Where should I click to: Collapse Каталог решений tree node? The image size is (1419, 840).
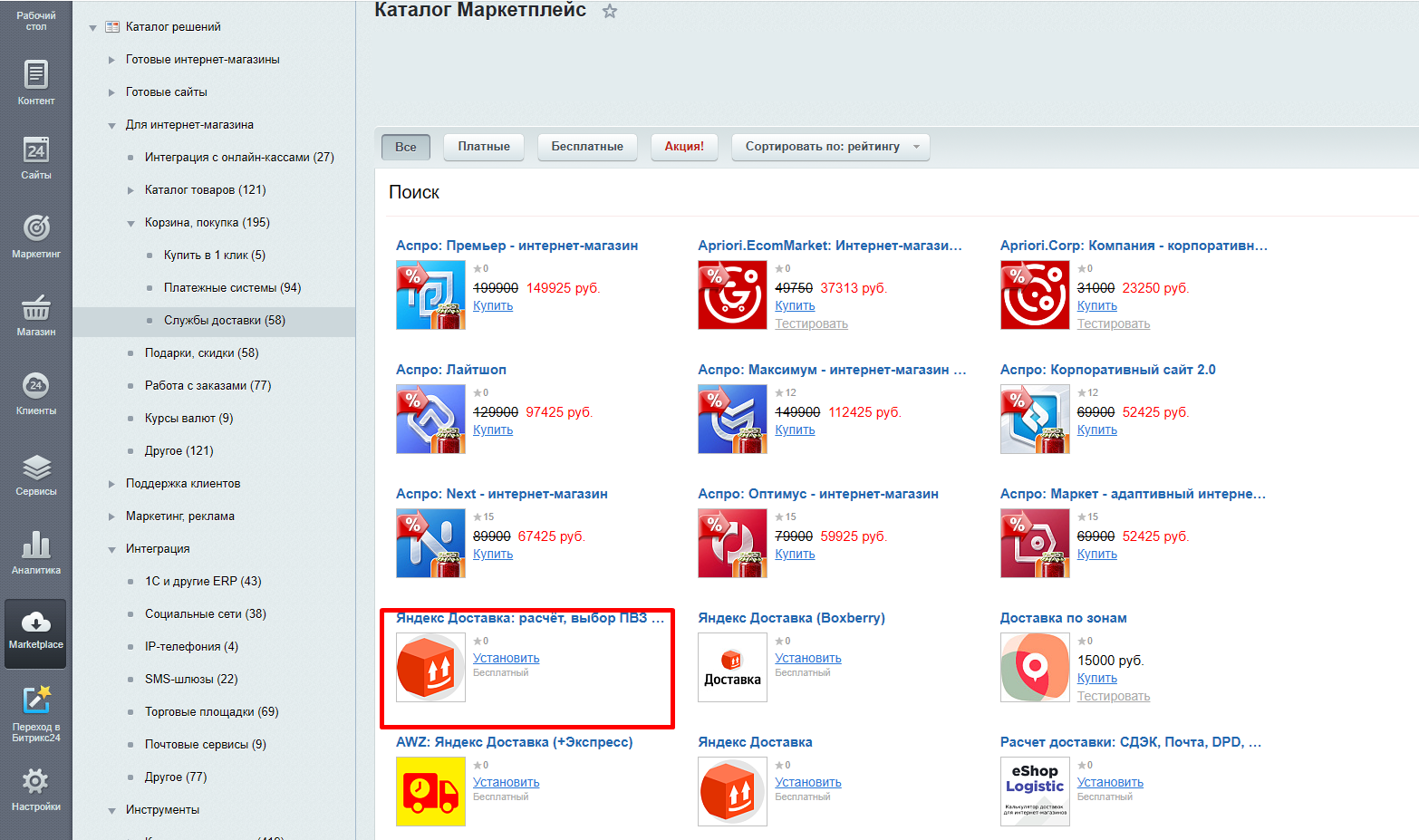tap(92, 28)
